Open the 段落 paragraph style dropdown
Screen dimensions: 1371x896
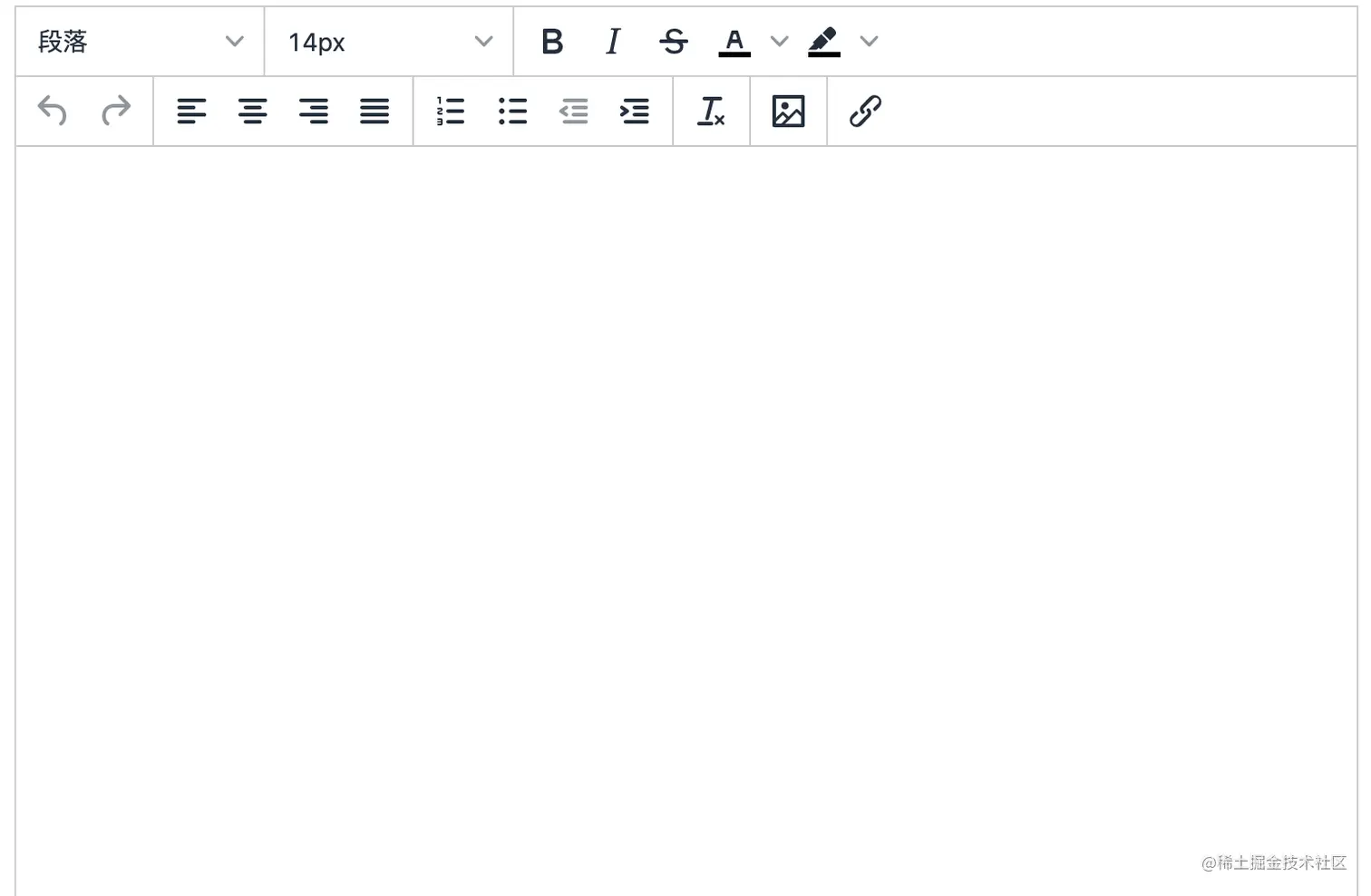coord(140,42)
